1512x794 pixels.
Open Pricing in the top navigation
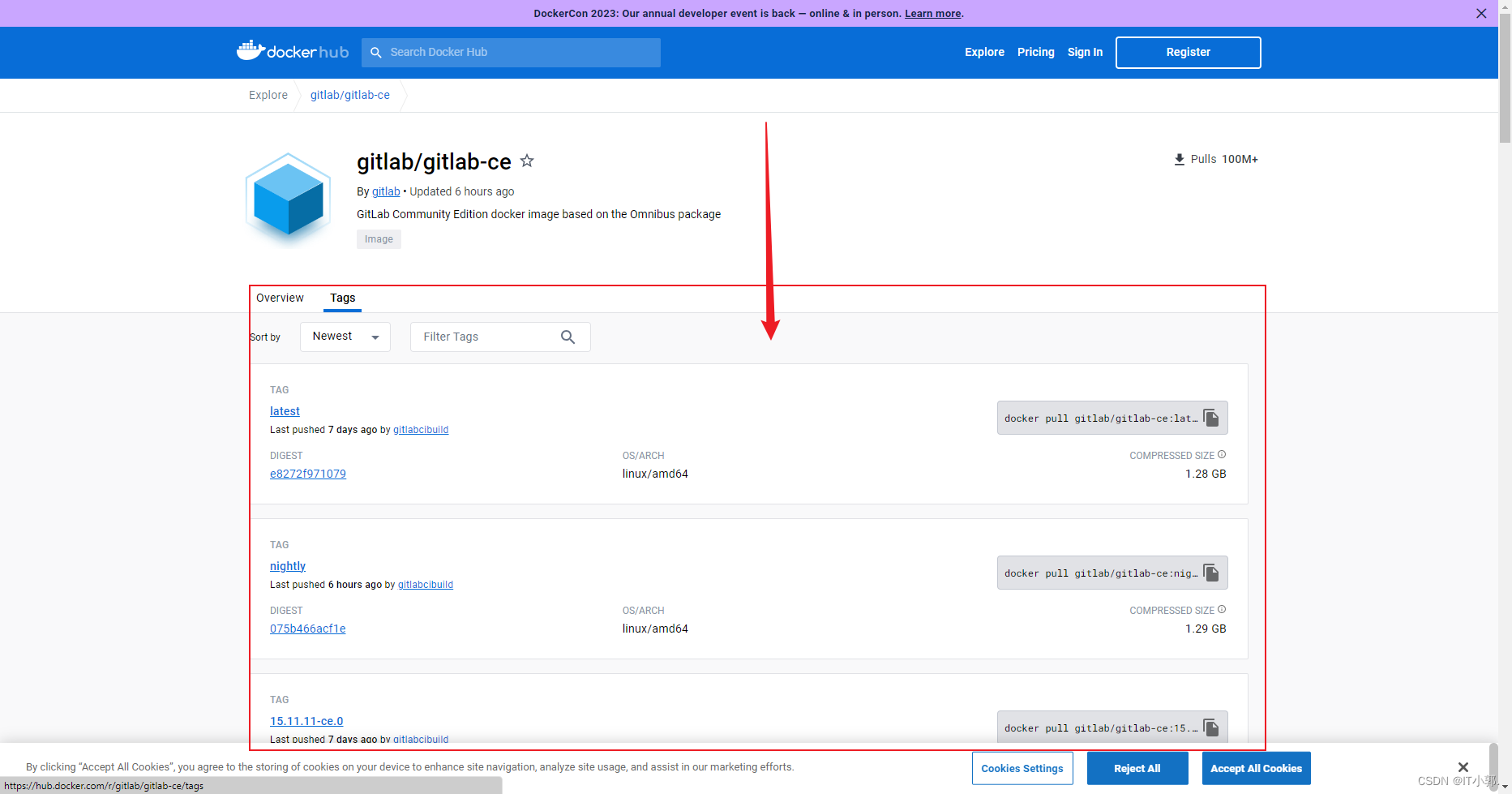tap(1036, 52)
